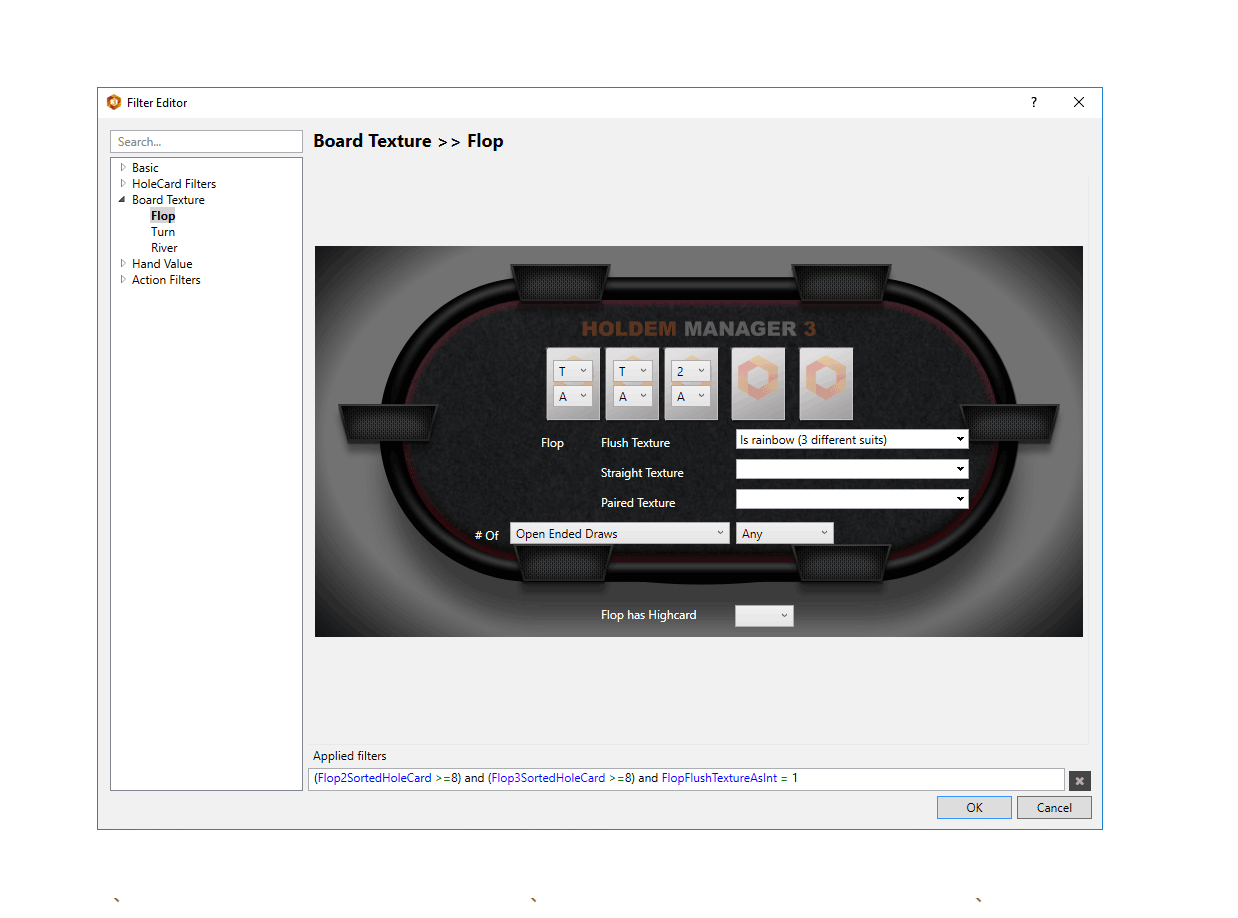1238x918 pixels.
Task: Collapse the Board Texture node
Action: point(123,200)
